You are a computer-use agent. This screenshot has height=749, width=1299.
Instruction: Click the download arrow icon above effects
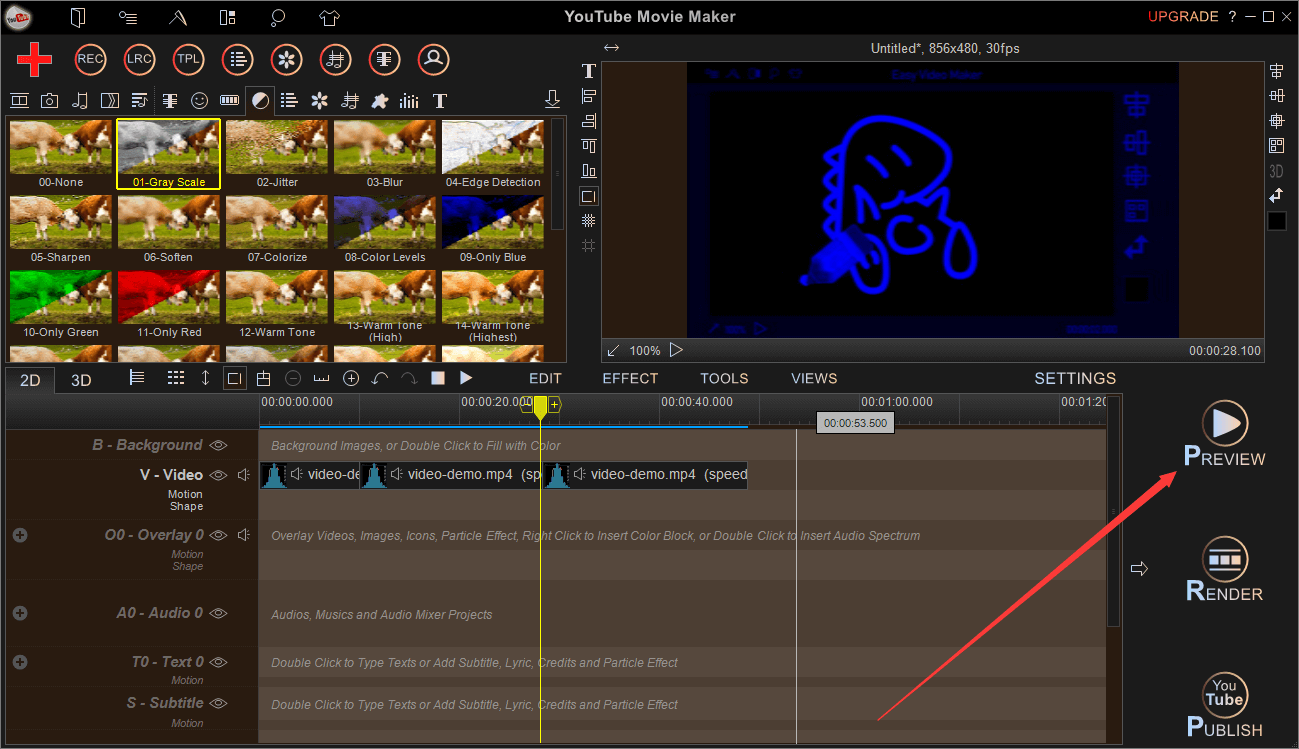coord(552,99)
